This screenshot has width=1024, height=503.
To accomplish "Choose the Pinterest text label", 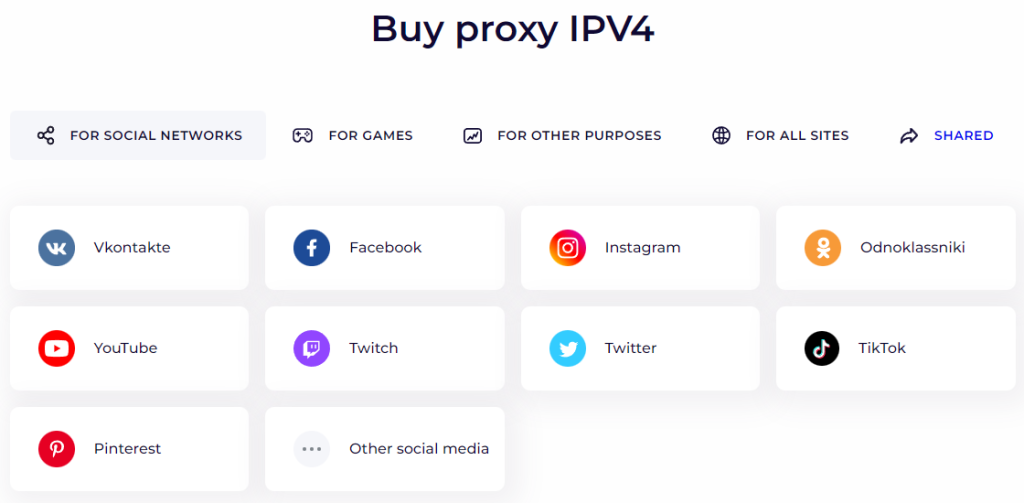I will point(127,449).
